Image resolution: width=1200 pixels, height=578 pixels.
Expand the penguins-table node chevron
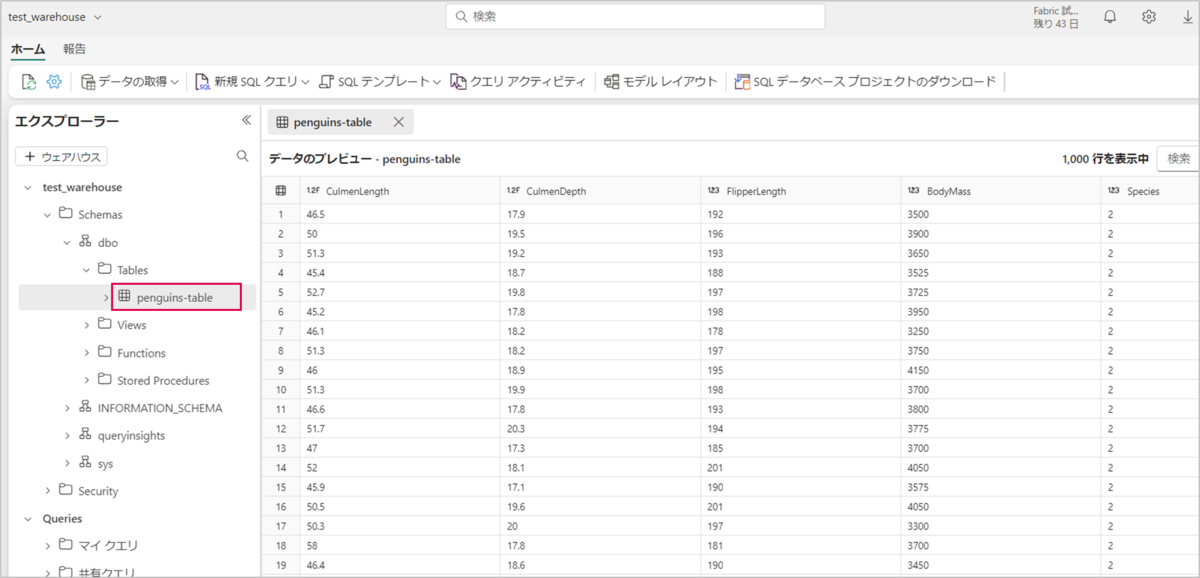click(x=106, y=297)
